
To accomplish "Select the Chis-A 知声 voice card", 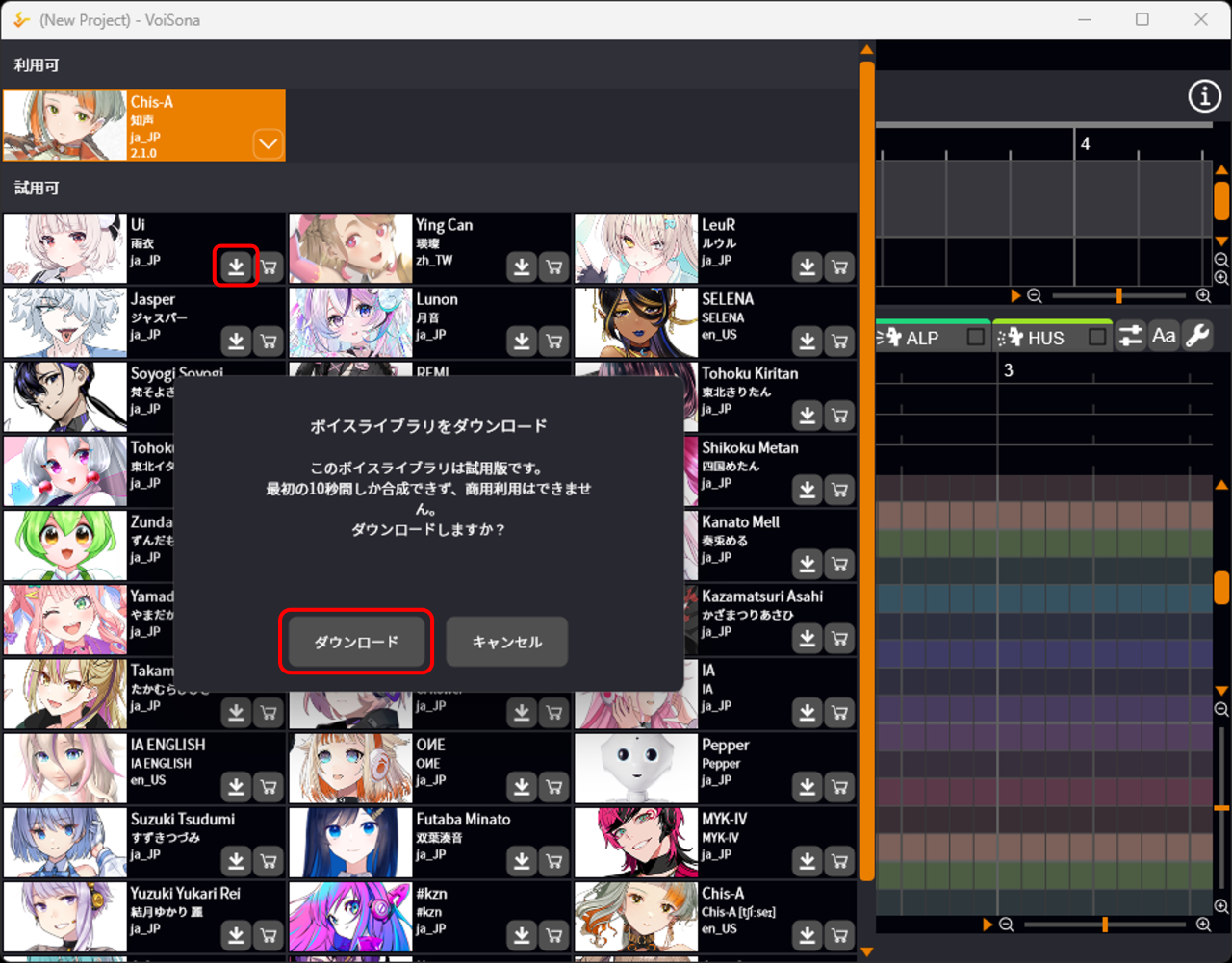I will point(144,125).
